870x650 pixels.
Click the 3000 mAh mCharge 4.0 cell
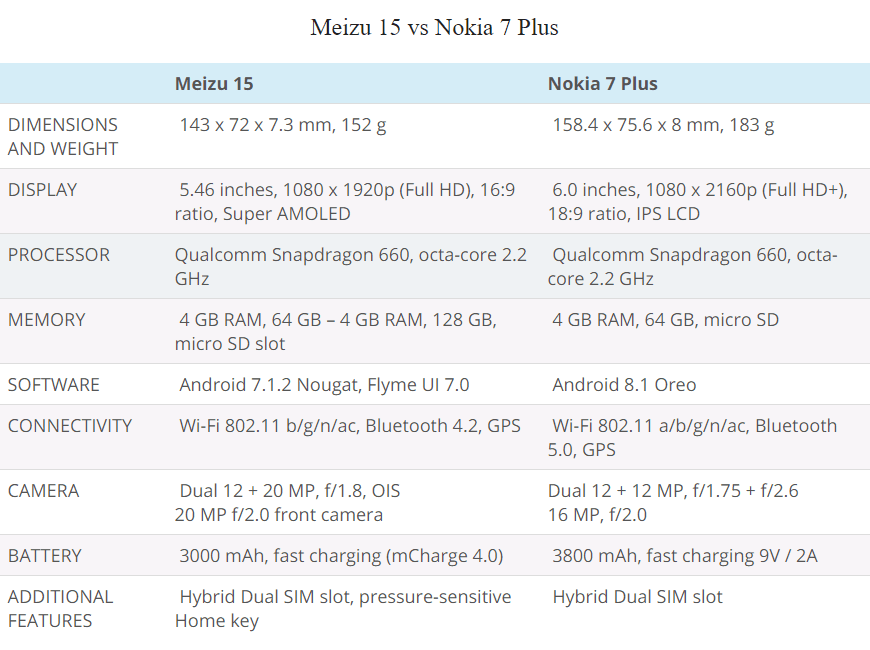(341, 556)
